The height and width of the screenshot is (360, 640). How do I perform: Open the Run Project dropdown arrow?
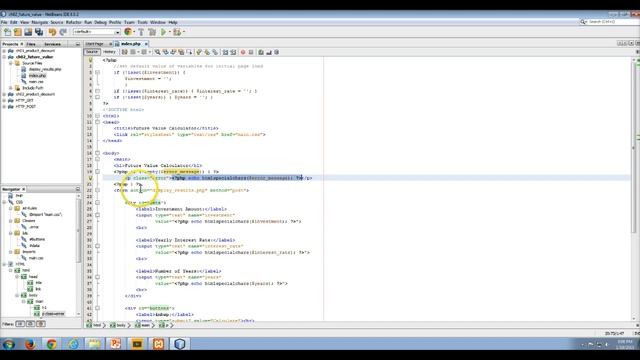[x=169, y=32]
